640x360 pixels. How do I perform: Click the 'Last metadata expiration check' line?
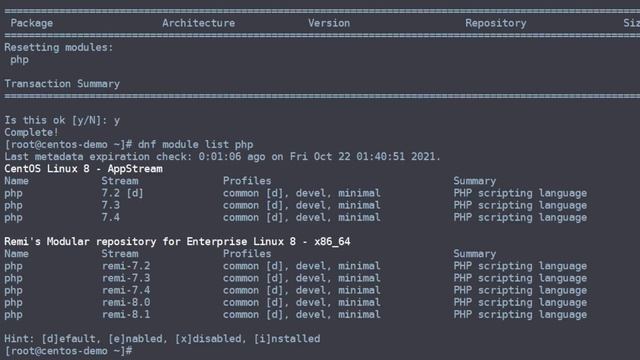[x=222, y=157]
